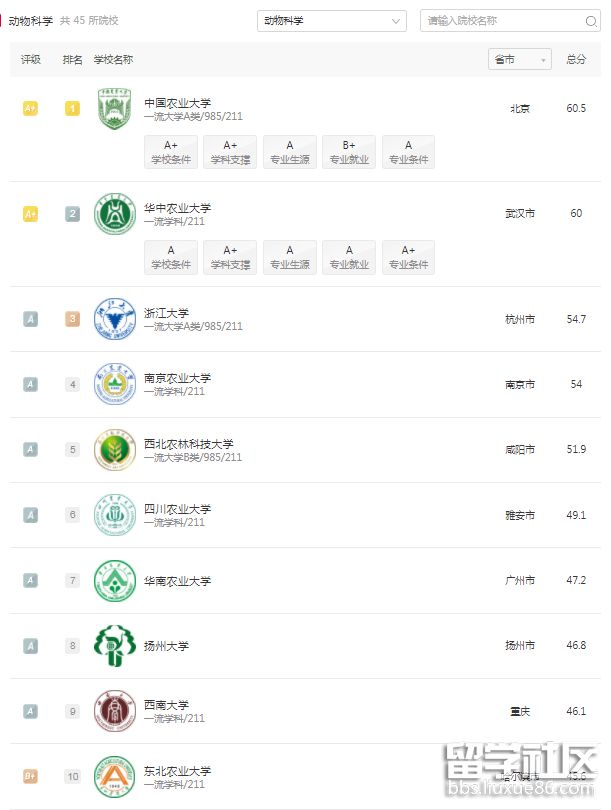Open 中国农业大学 school link
The image size is (611, 810).
point(178,103)
